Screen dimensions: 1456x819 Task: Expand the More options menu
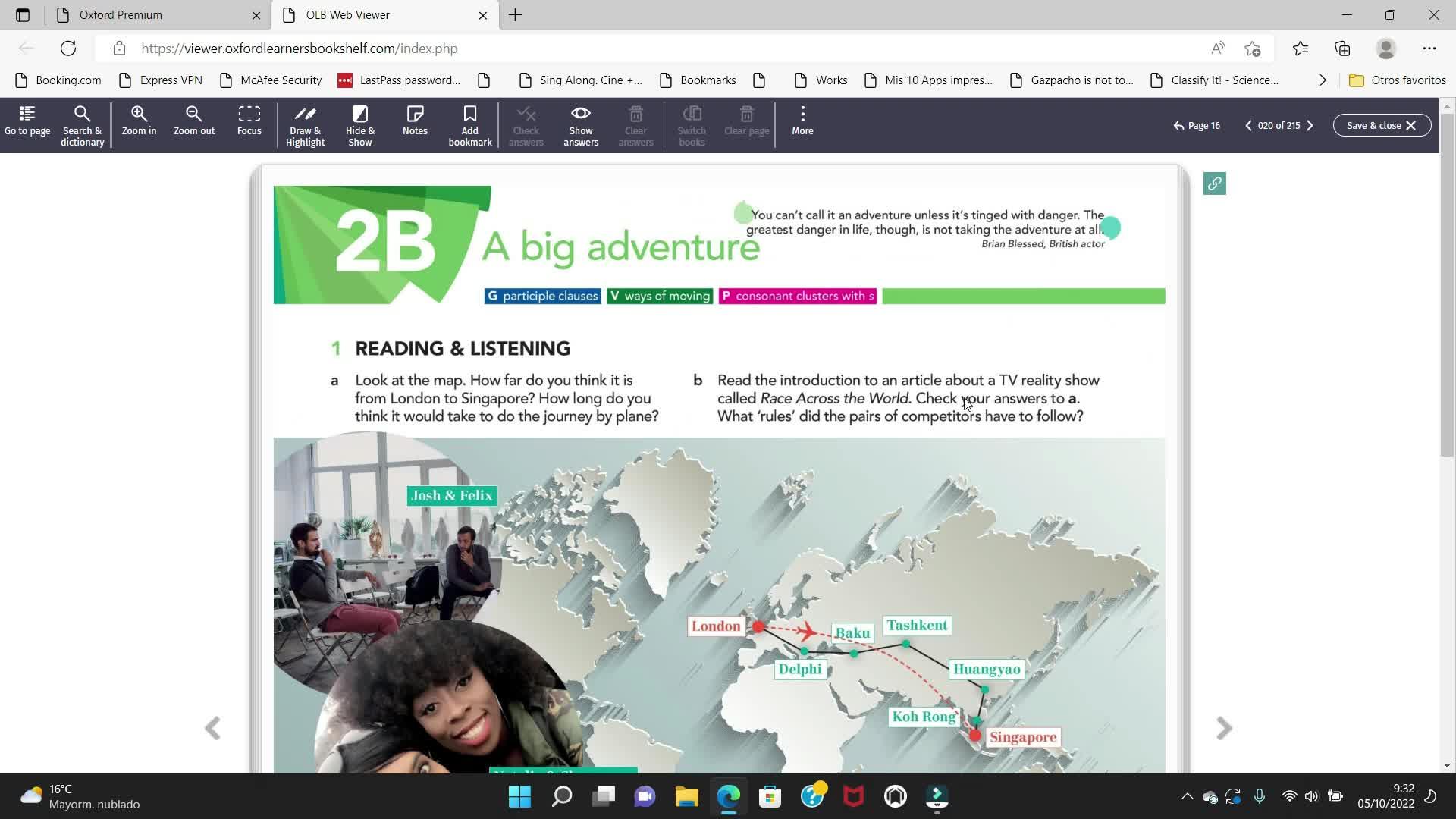click(802, 121)
